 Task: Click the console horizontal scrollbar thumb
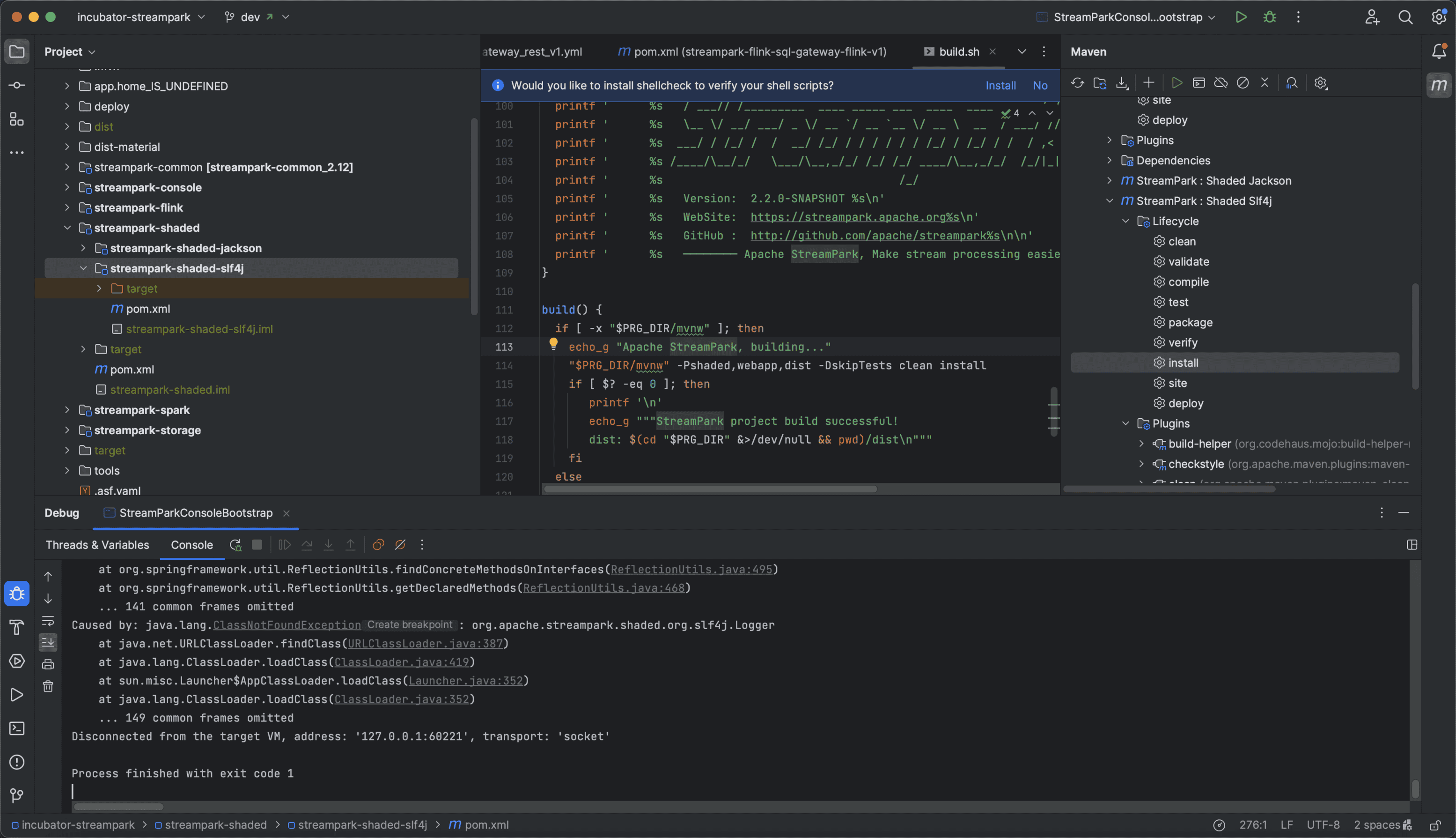pyautogui.click(x=118, y=806)
